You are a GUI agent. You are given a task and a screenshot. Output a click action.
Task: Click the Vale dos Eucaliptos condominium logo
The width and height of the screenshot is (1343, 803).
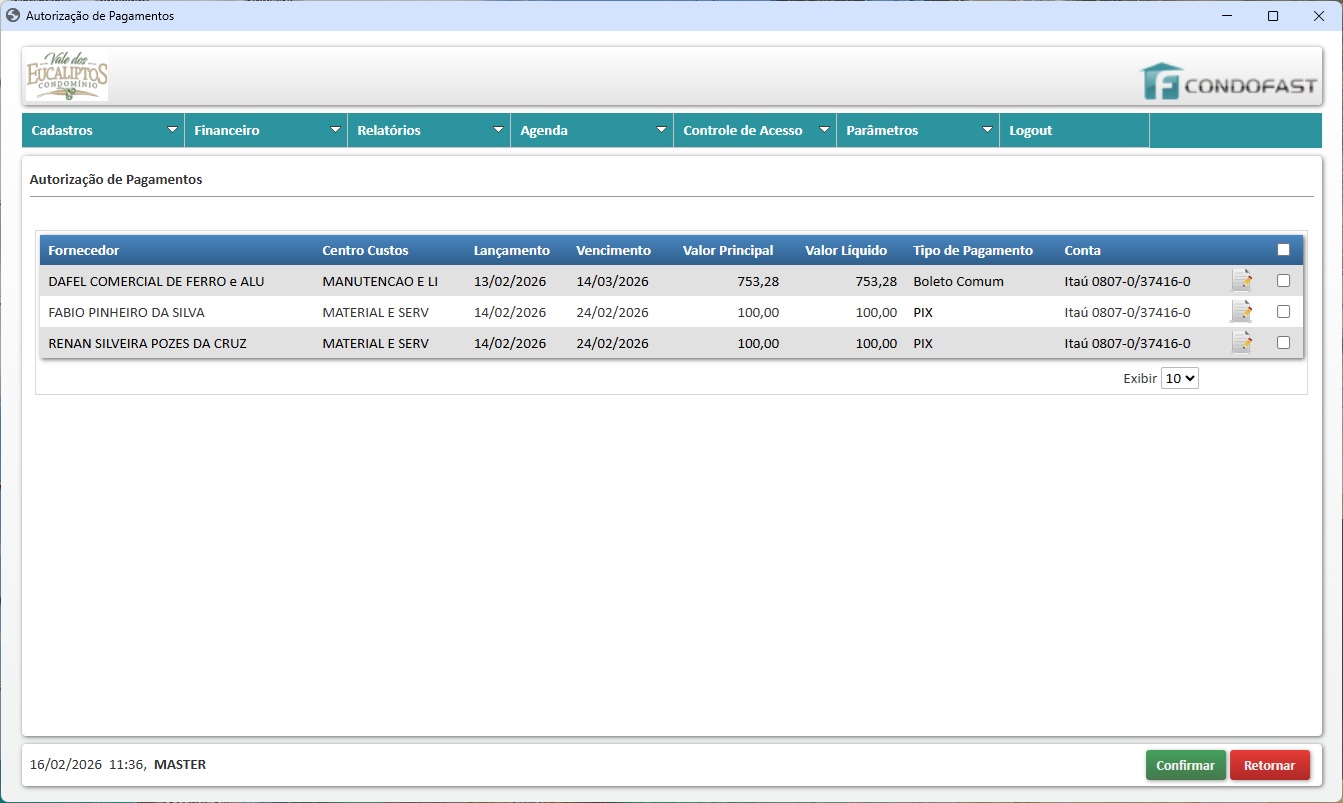[x=66, y=76]
